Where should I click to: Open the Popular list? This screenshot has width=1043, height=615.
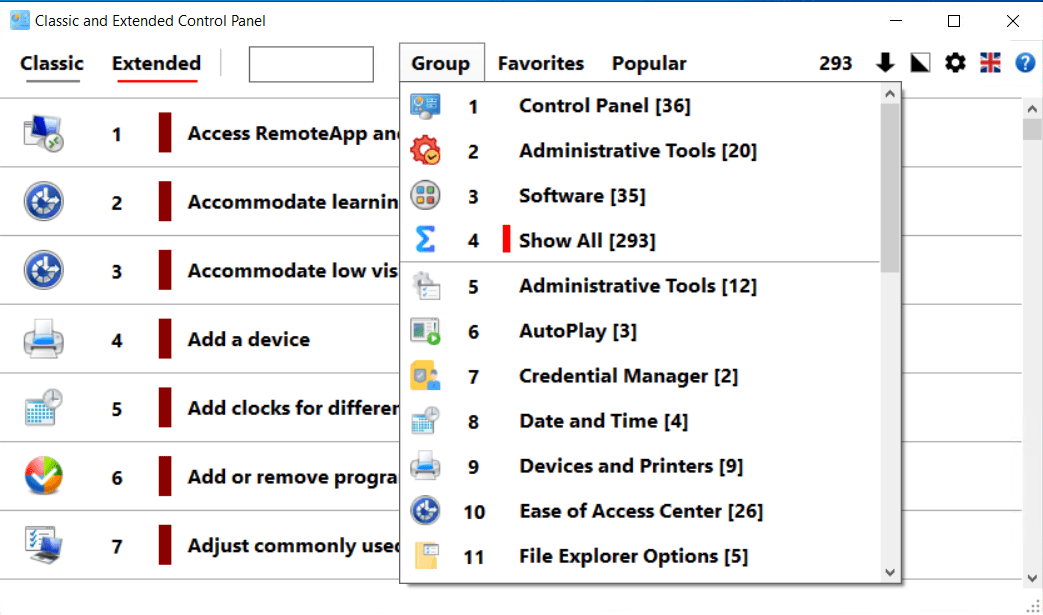point(649,63)
